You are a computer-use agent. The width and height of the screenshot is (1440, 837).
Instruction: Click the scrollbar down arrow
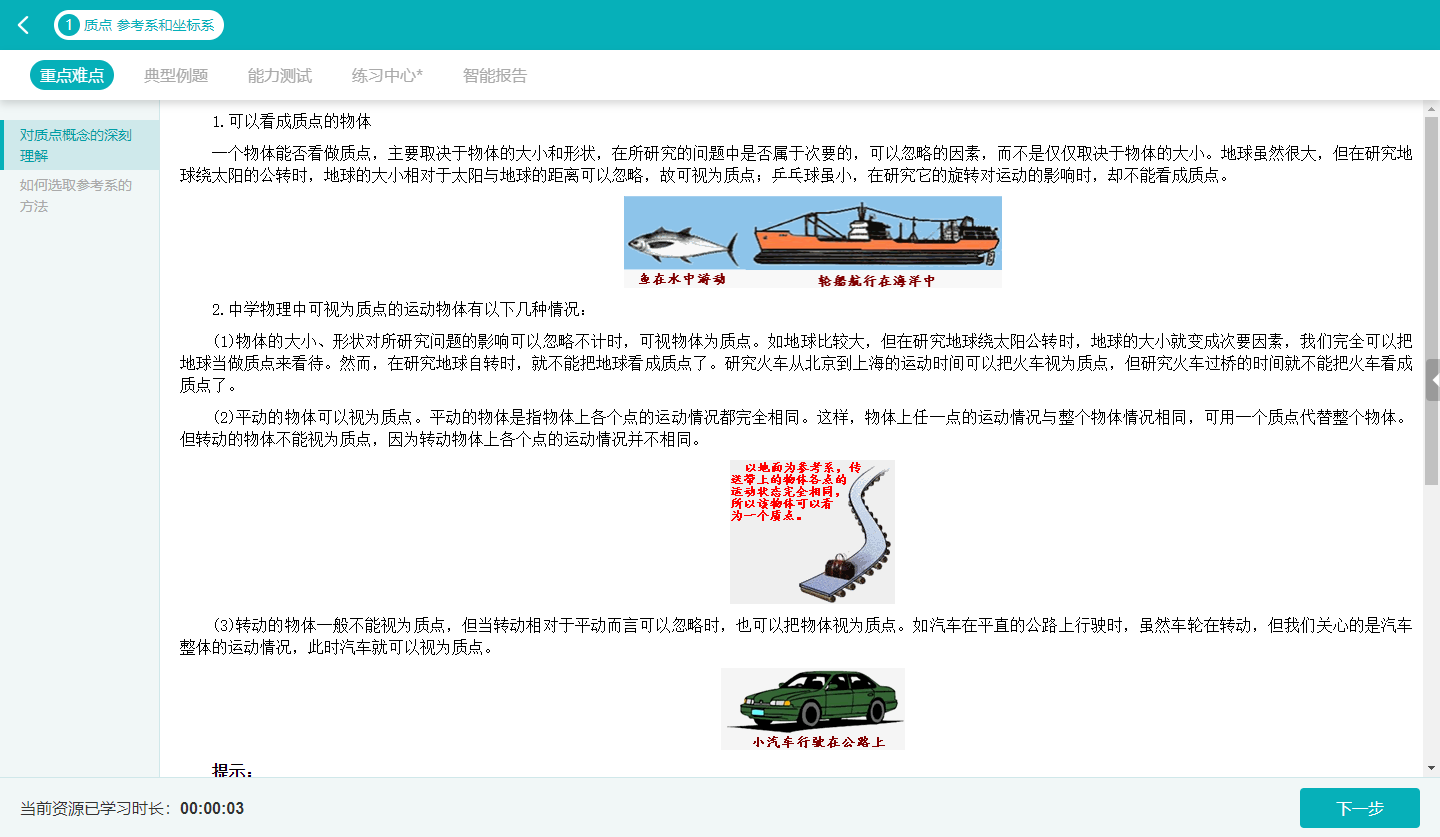[x=1431, y=768]
